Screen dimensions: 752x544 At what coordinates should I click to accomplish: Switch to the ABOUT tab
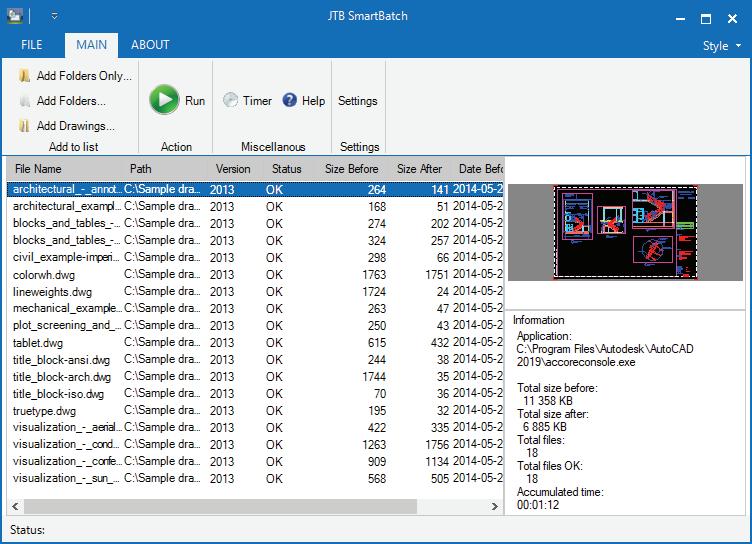[150, 45]
